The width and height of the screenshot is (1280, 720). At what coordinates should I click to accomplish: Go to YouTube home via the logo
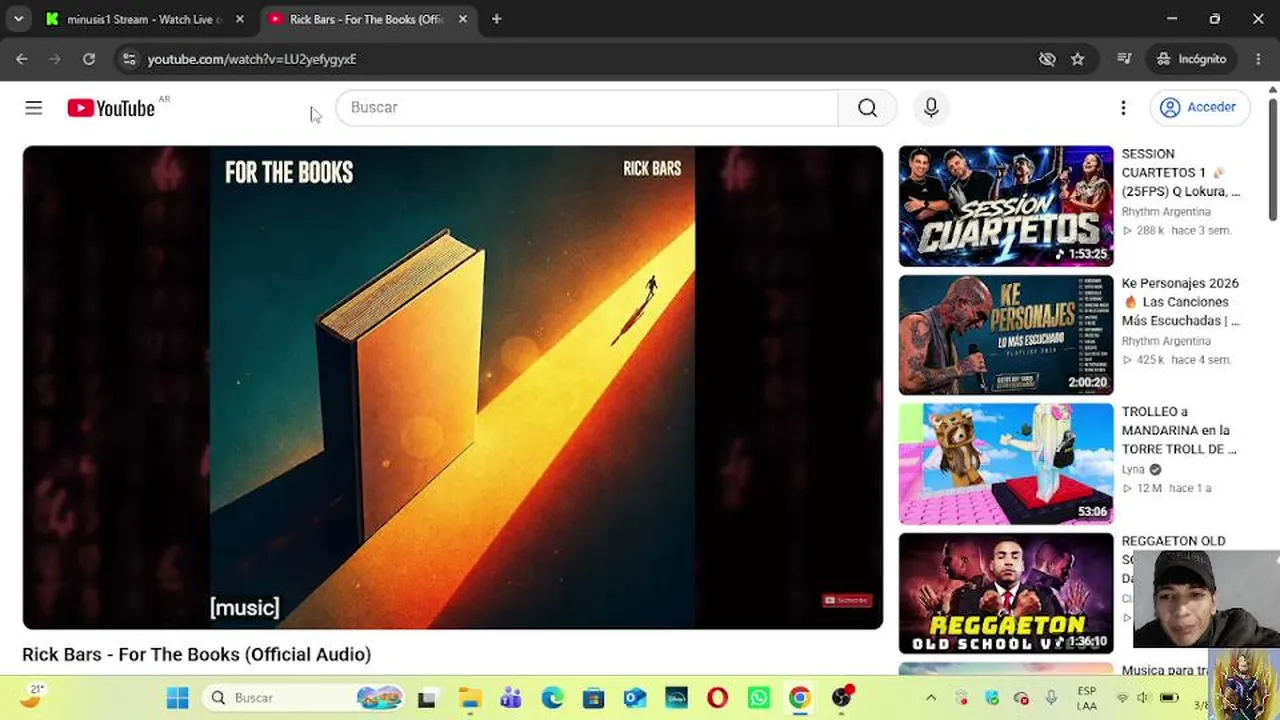coord(111,108)
